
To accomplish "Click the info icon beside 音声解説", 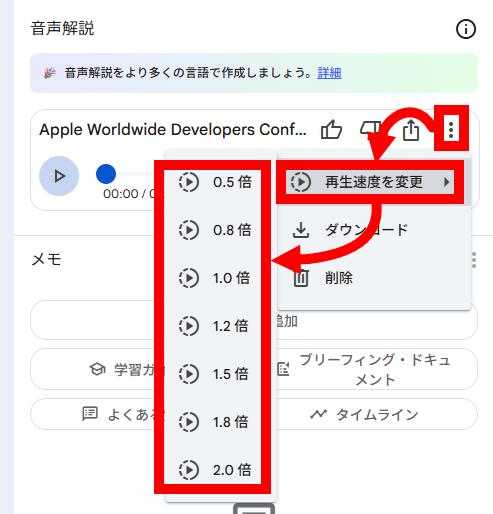I will point(465,29).
